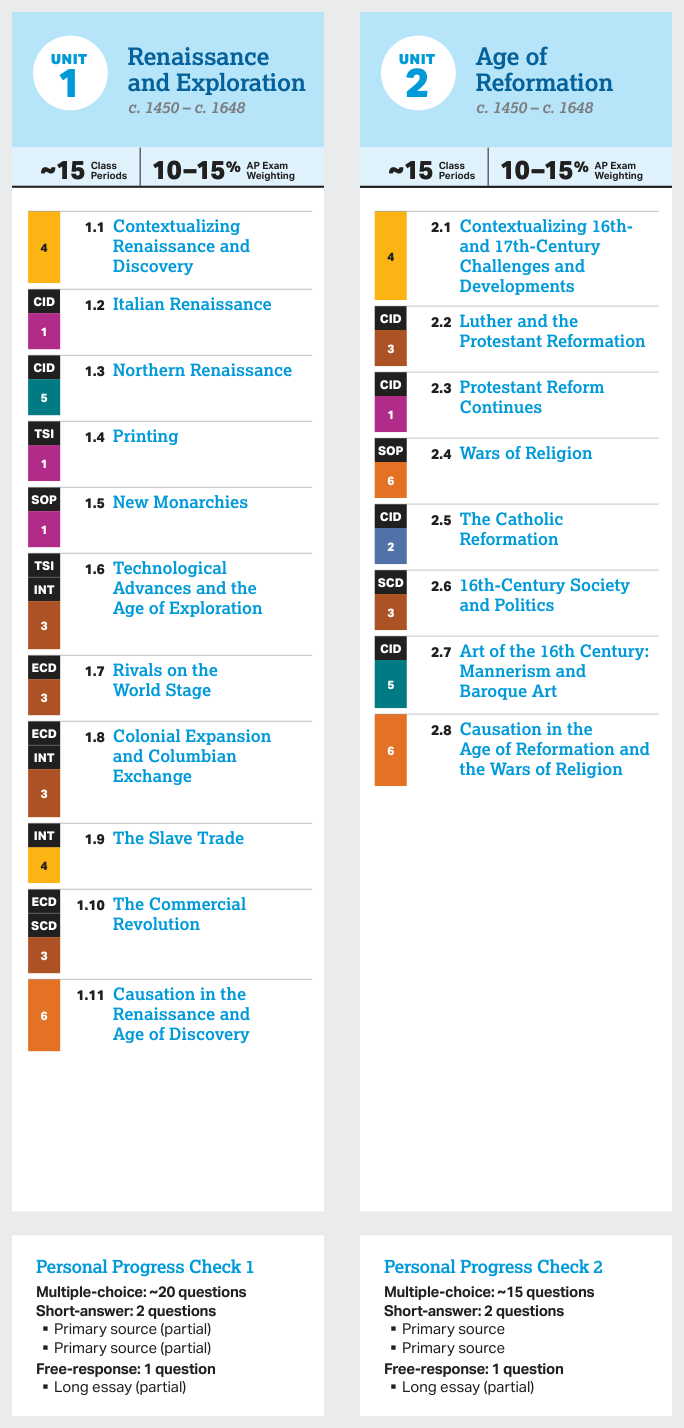Image resolution: width=684 pixels, height=1428 pixels.
Task: Click the ECD tag beside Rivals on the World Stage
Action: pyautogui.click(x=44, y=668)
